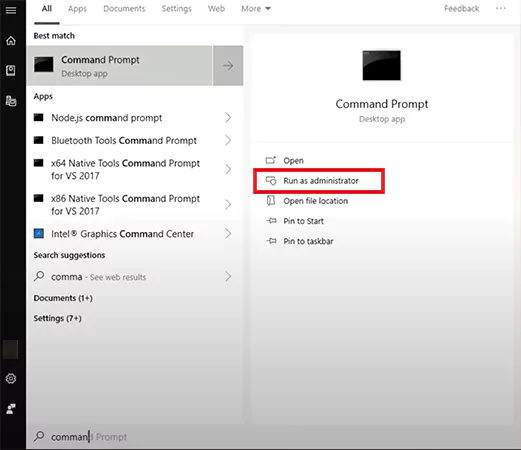Expand Documents (1+) results

point(63,298)
